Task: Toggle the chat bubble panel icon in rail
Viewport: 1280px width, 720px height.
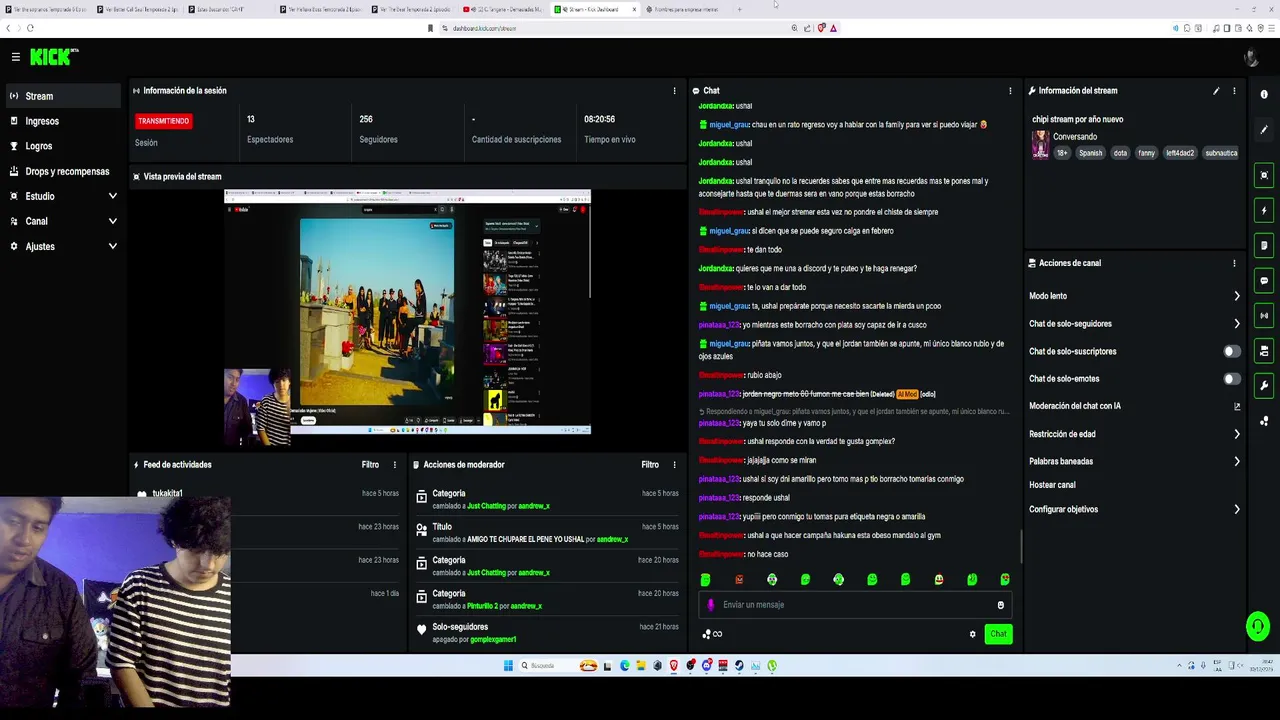Action: [x=1264, y=281]
